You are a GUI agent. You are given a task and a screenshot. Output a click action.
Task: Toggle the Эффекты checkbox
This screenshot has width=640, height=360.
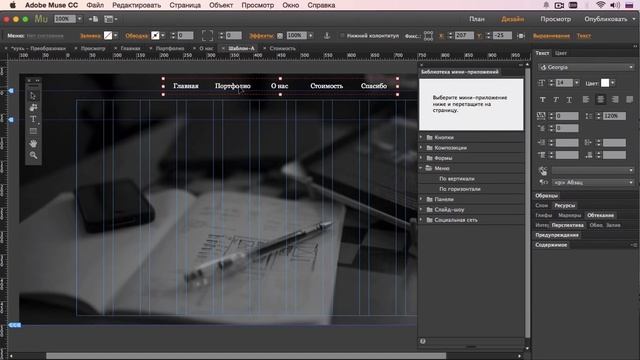point(280,36)
